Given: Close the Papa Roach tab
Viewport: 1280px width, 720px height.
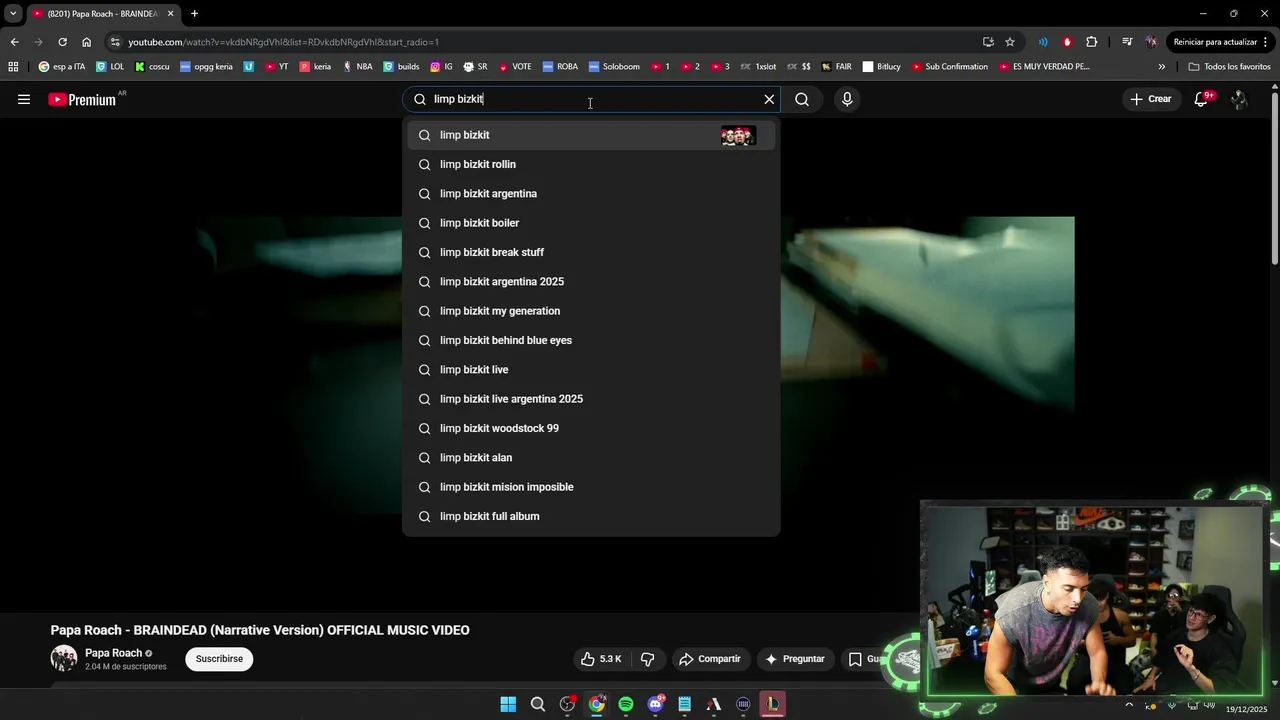Looking at the screenshot, I should 170,14.
